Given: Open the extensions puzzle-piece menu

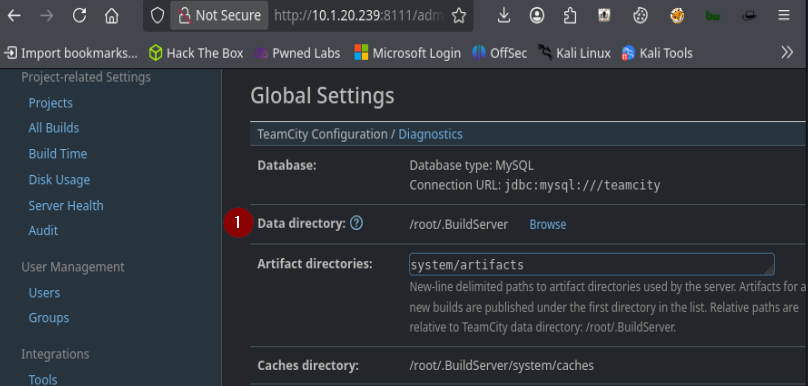Looking at the screenshot, I should pyautogui.click(x=570, y=16).
